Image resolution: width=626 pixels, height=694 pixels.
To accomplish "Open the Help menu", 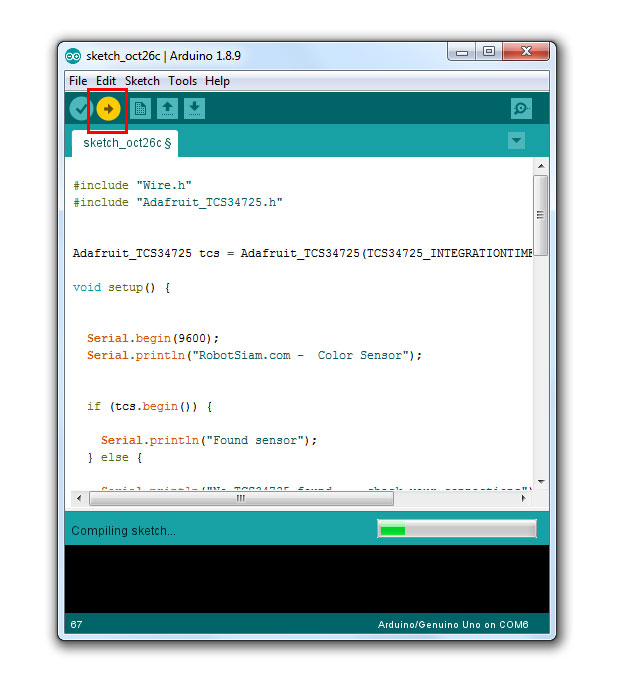I will click(x=217, y=81).
